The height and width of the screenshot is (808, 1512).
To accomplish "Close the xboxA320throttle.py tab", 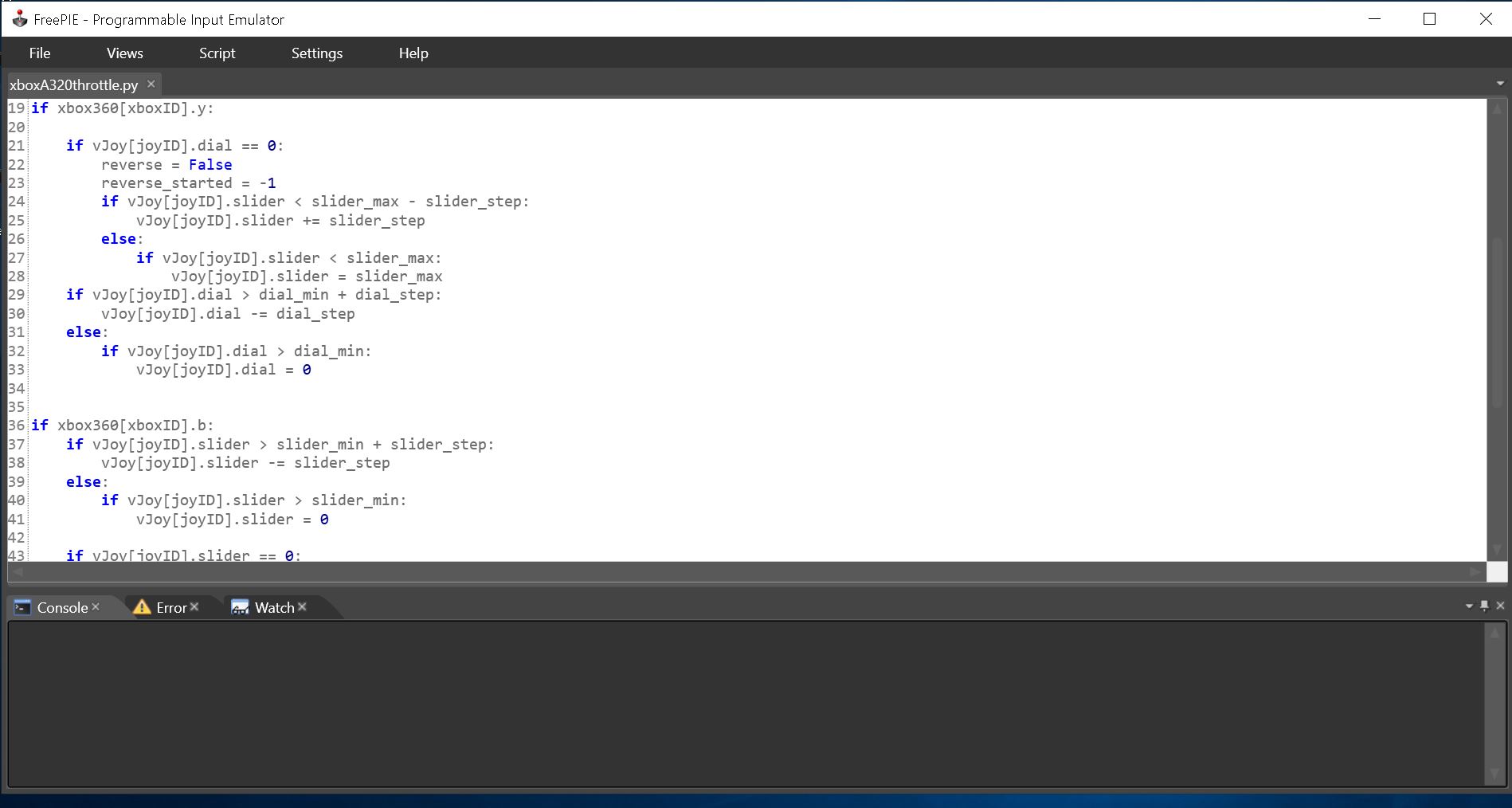I will (151, 84).
